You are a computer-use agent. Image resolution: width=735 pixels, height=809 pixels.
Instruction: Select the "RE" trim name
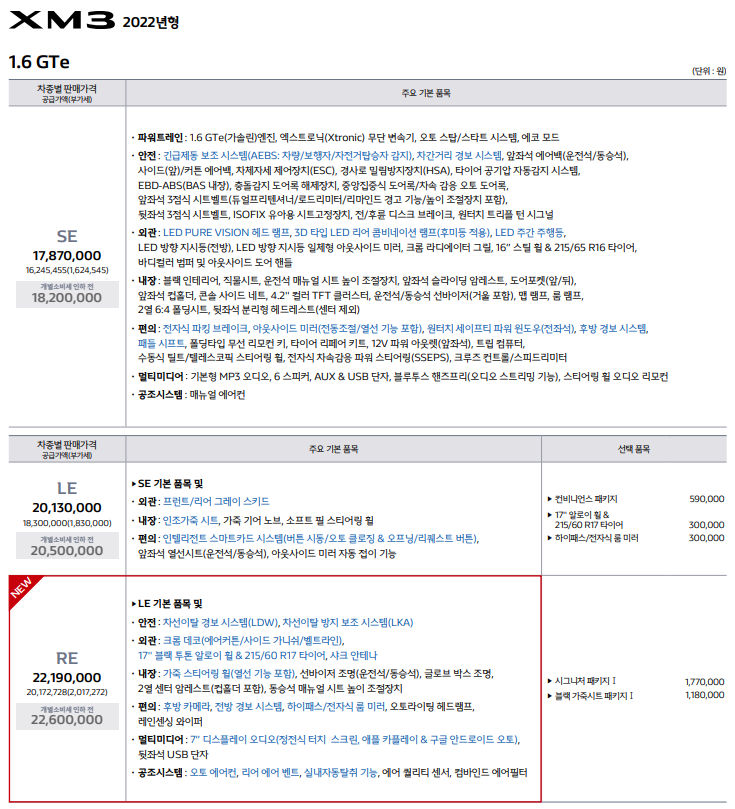click(67, 658)
